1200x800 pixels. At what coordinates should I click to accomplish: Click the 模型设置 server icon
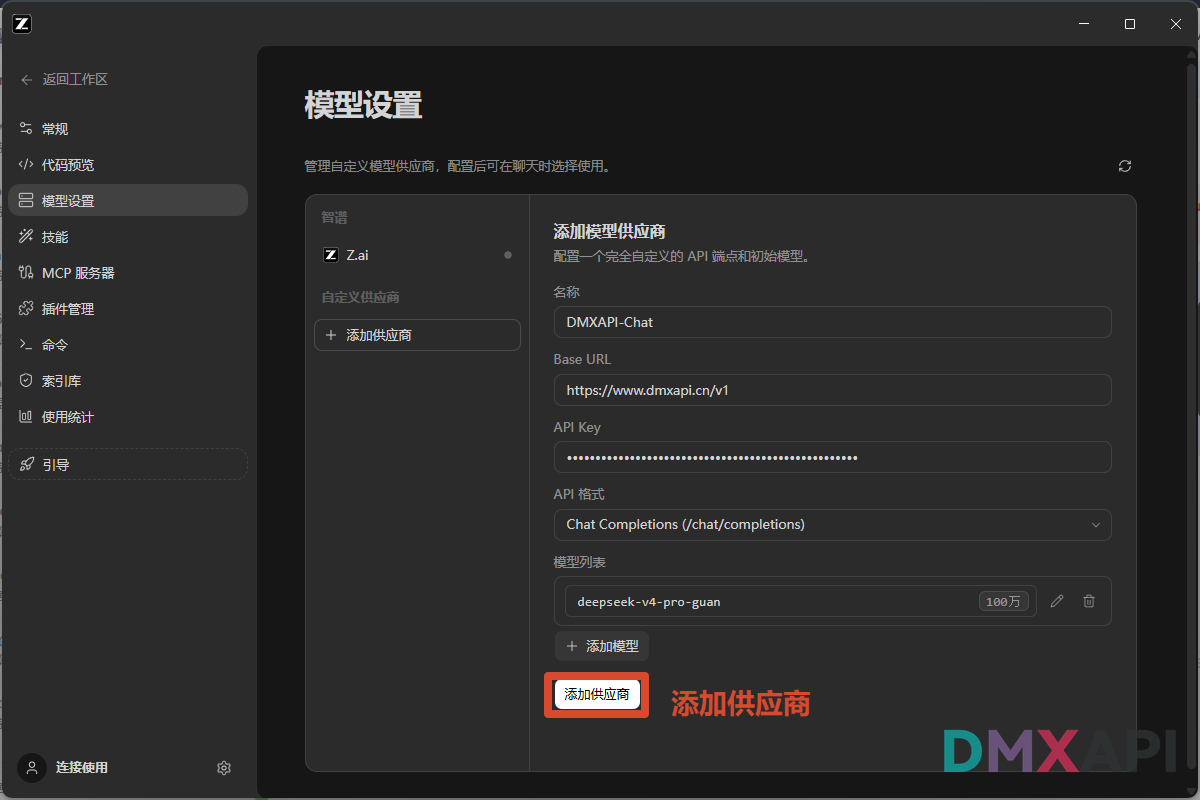pos(27,201)
